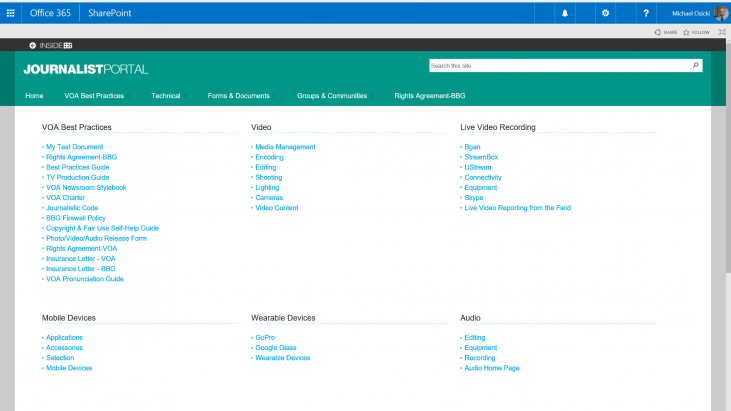This screenshot has width=731, height=411.
Task: Open Copyright & Fair Use Self-Help Guide
Action: tap(102, 228)
